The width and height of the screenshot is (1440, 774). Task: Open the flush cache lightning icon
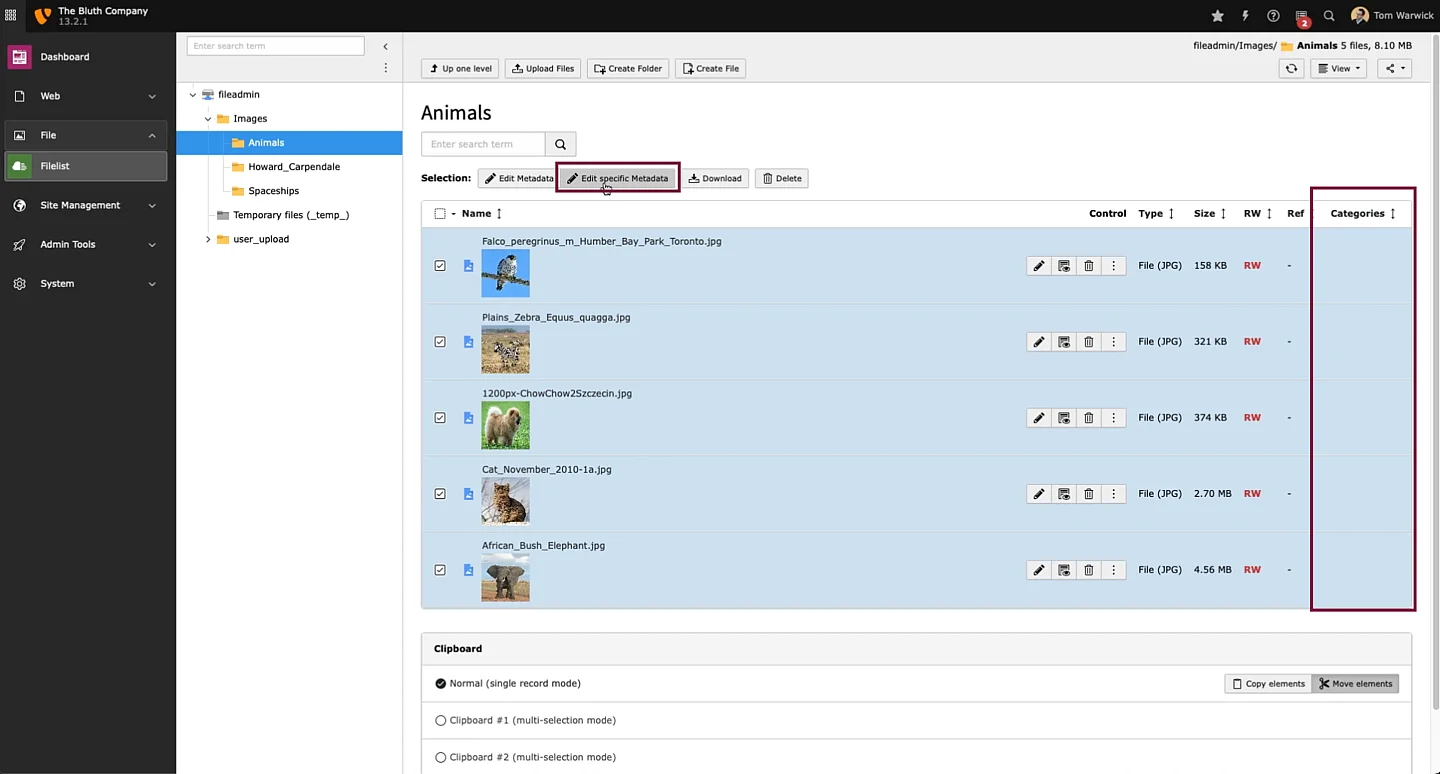click(x=1245, y=16)
